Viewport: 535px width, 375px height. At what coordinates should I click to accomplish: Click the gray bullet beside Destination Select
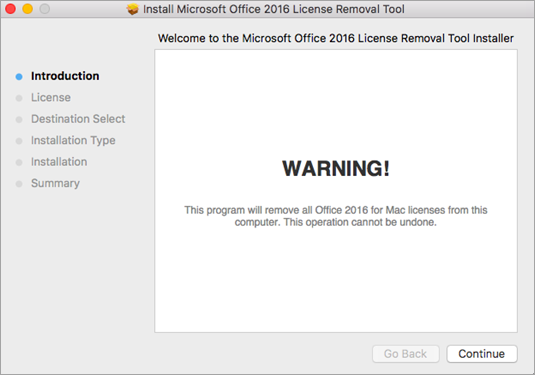pyautogui.click(x=19, y=120)
